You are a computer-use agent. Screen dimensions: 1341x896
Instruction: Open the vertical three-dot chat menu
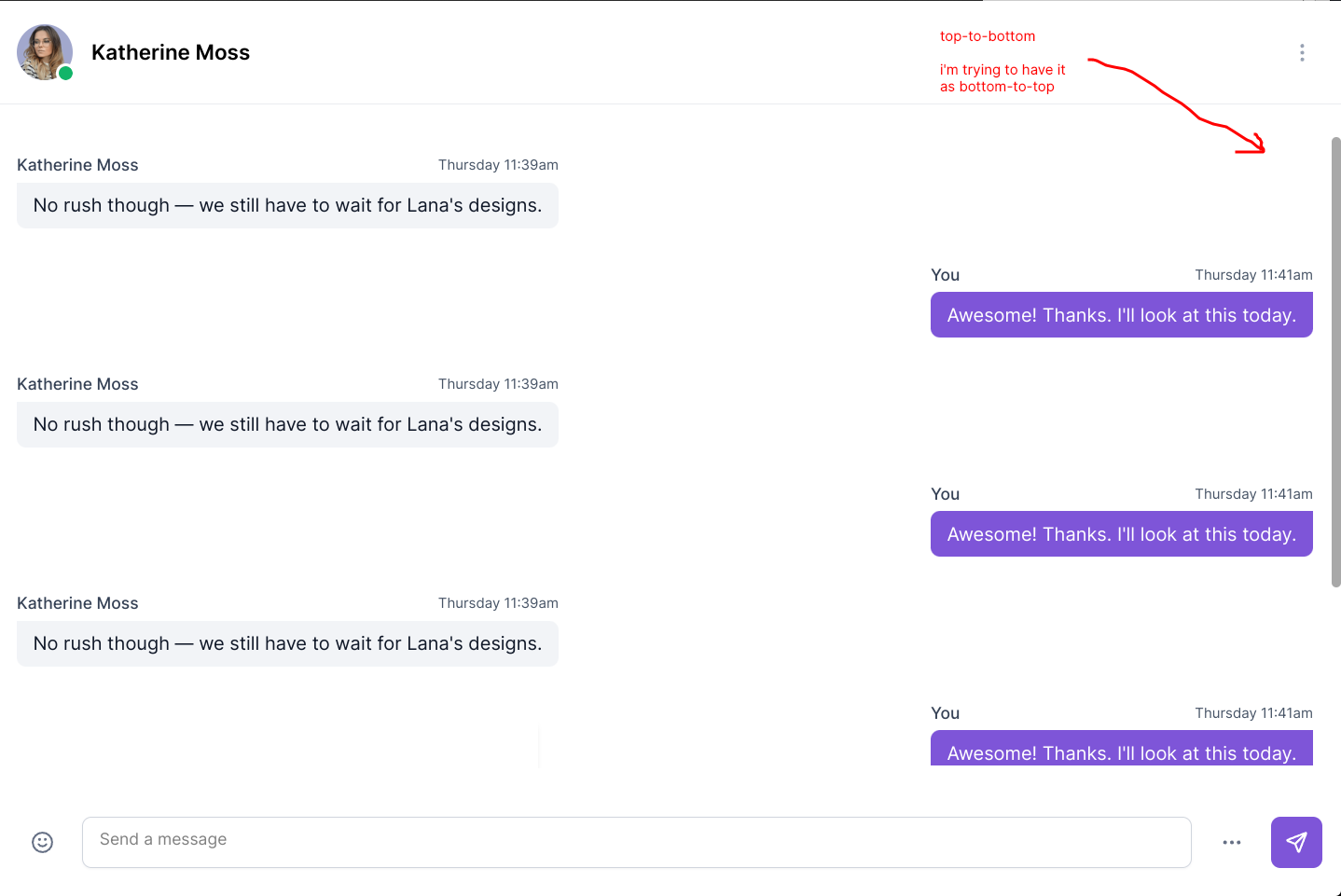[x=1302, y=53]
